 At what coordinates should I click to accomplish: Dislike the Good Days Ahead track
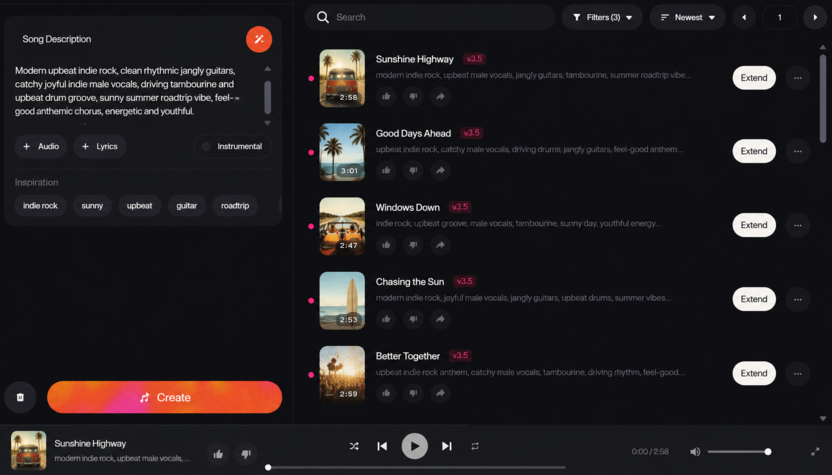click(413, 170)
